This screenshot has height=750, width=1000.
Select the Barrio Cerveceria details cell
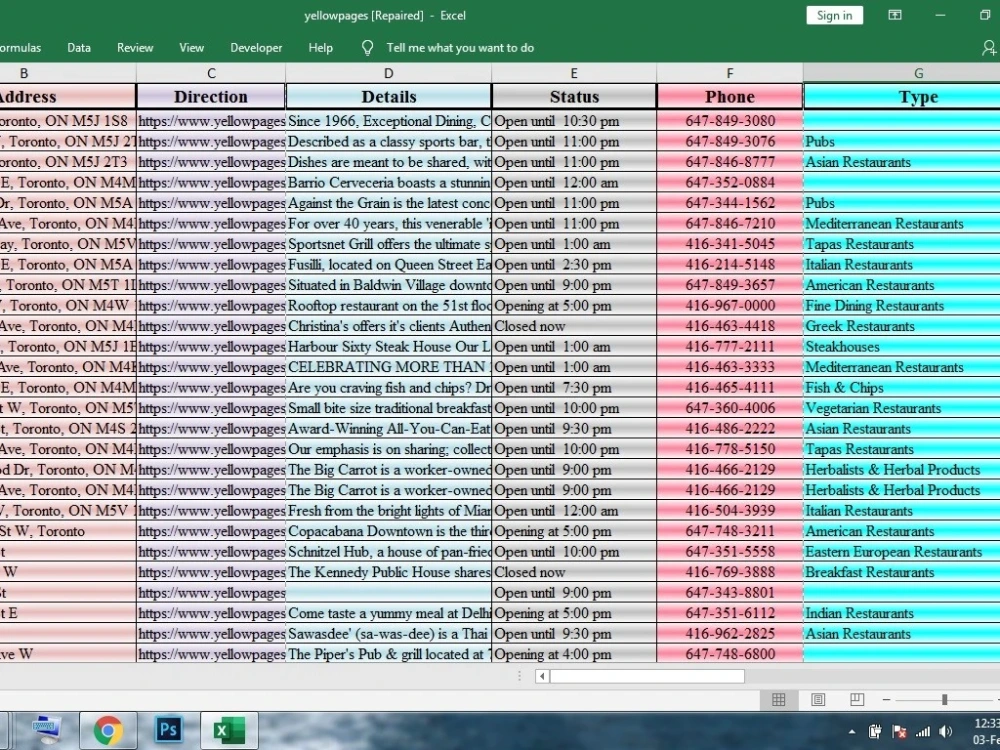click(388, 182)
